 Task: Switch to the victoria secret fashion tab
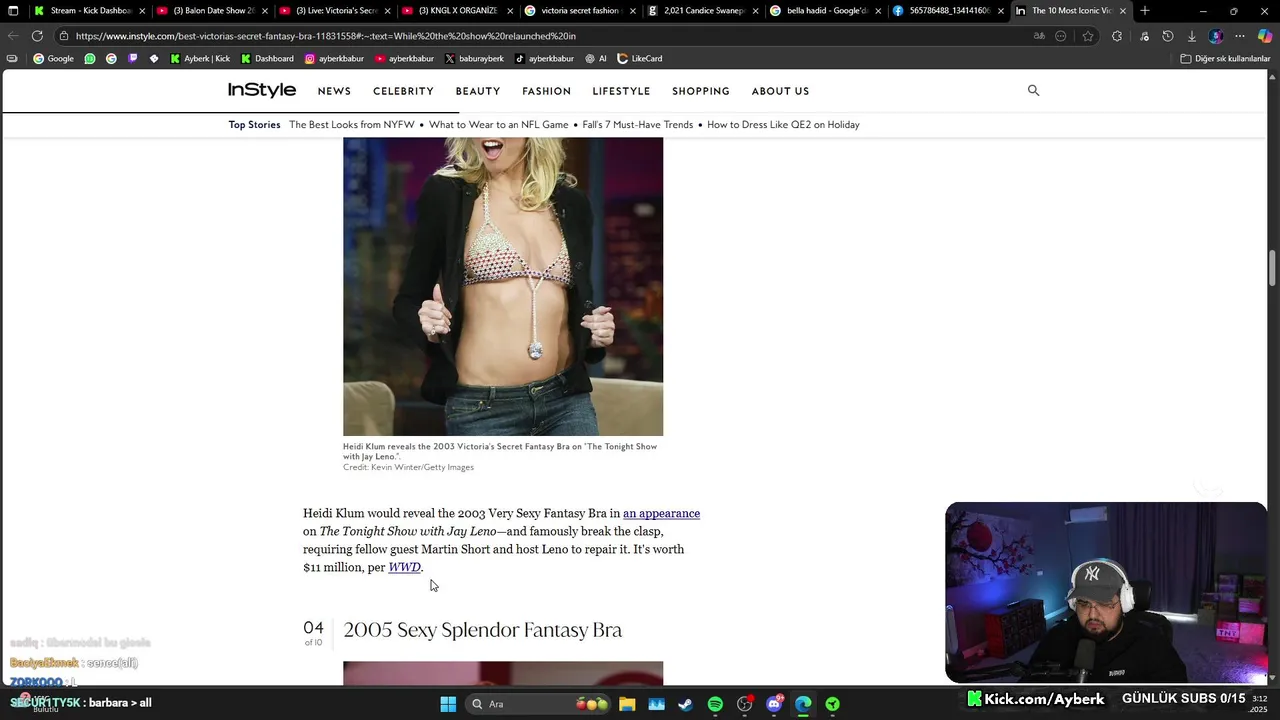tap(578, 11)
